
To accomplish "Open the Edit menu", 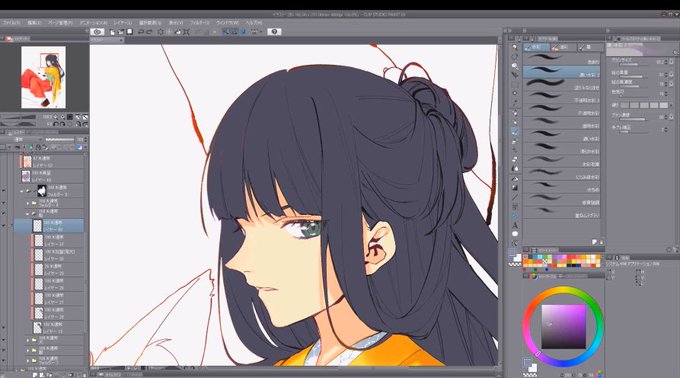I will tap(34, 22).
